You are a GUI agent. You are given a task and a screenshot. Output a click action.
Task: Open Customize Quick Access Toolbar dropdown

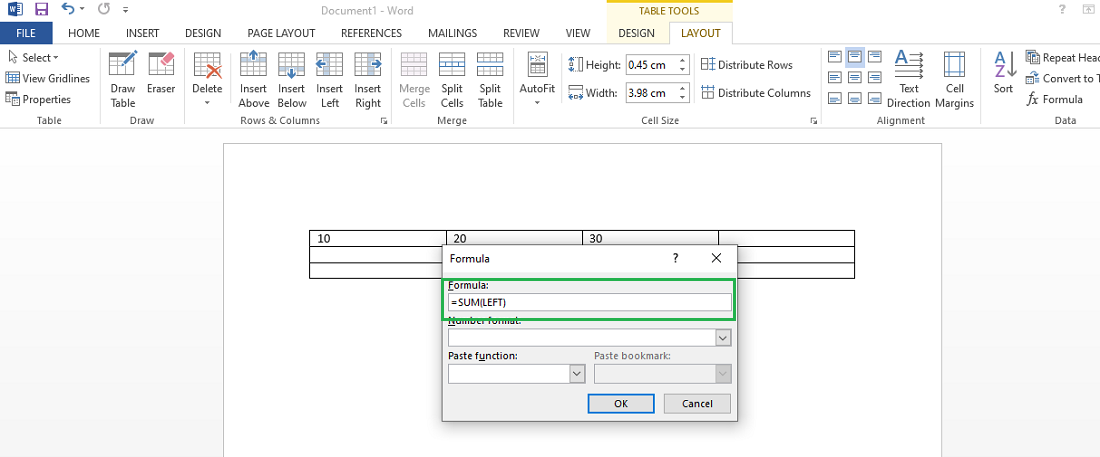pyautogui.click(x=125, y=11)
